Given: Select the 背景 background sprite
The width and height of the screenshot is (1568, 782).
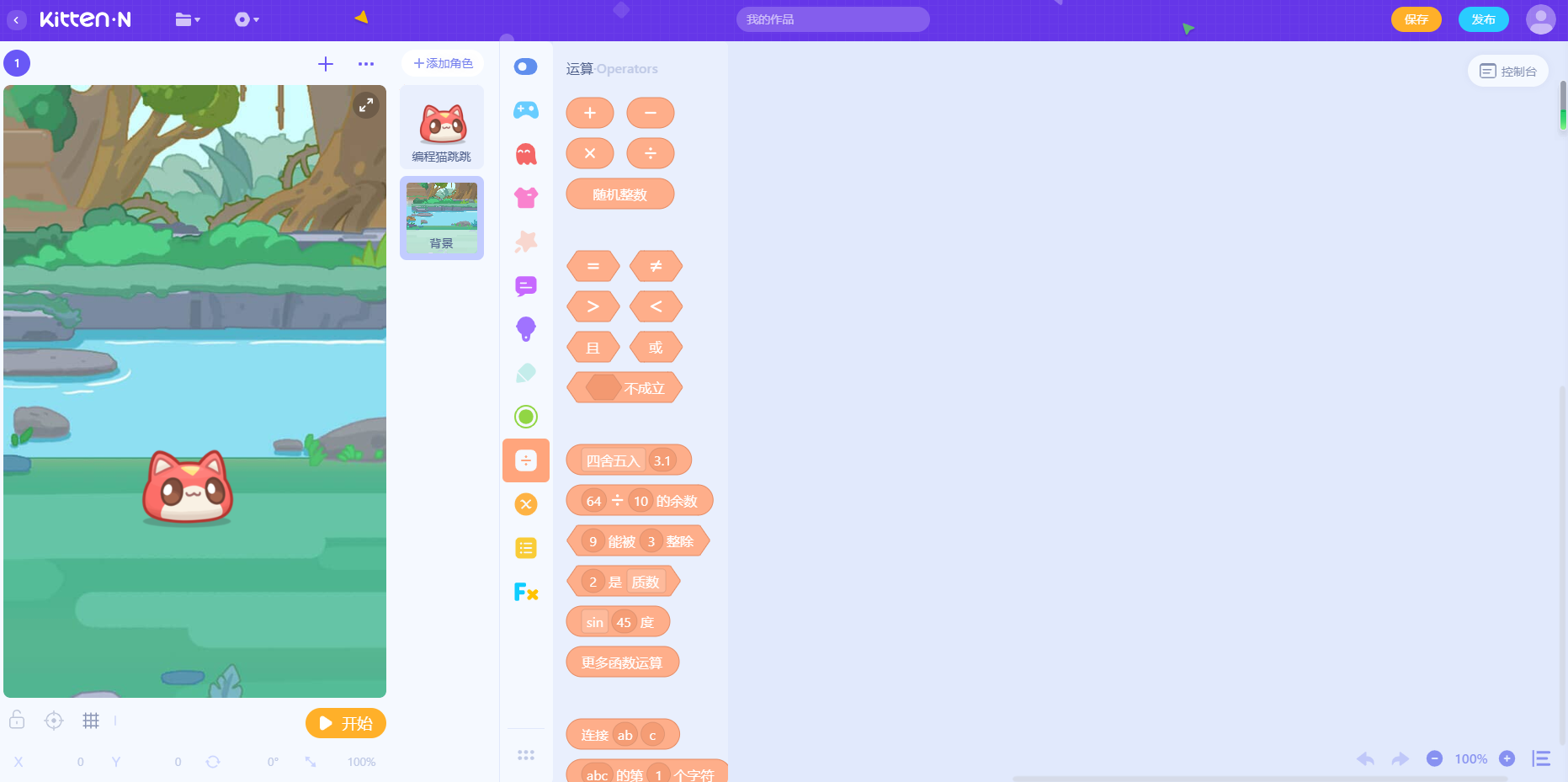Looking at the screenshot, I should [x=441, y=218].
